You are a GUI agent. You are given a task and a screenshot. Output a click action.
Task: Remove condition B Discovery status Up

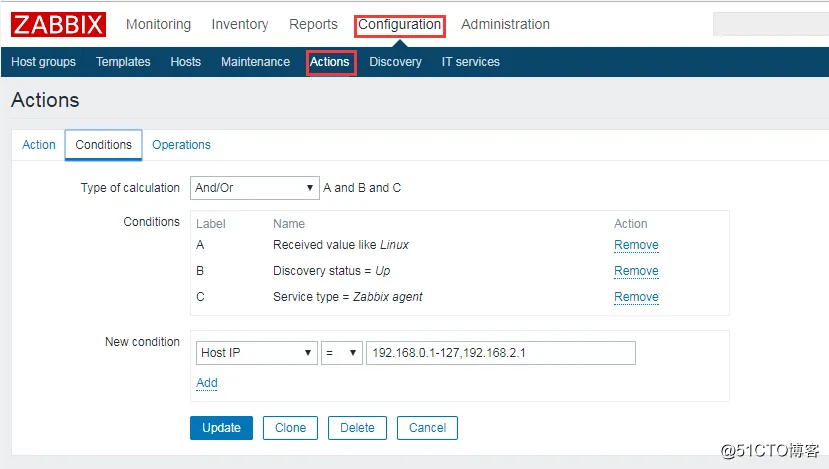636,271
